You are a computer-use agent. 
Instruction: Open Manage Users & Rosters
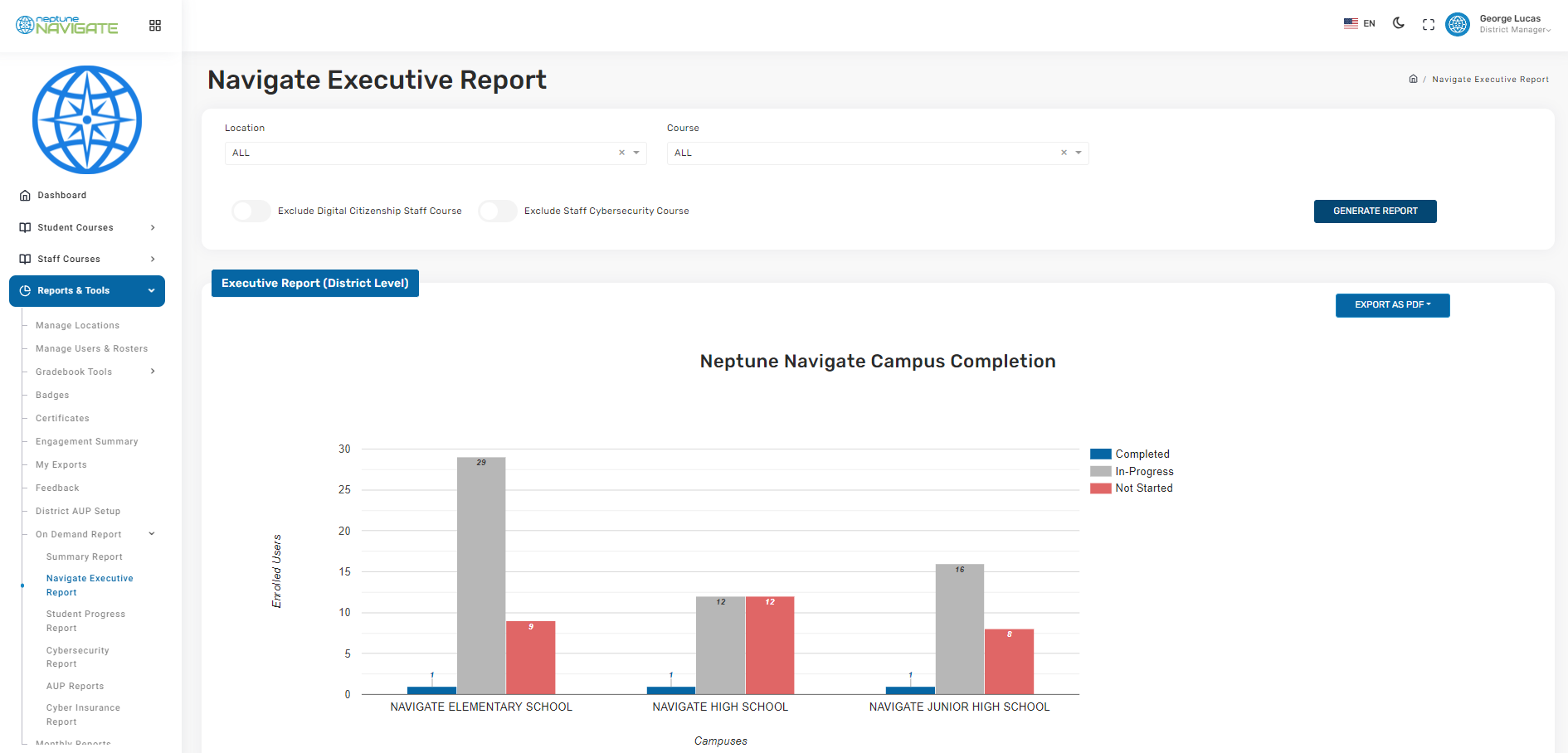[91, 348]
